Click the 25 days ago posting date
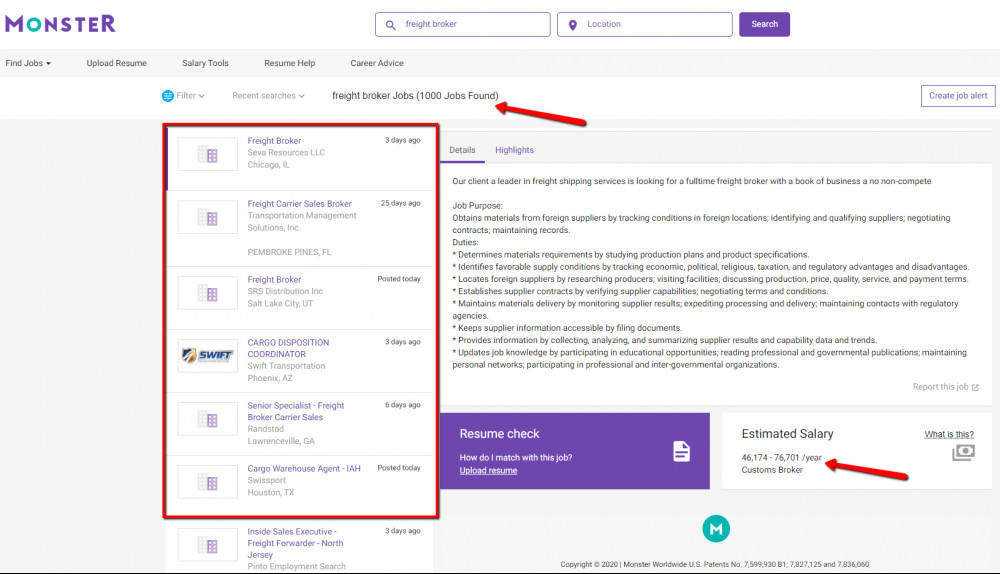Viewport: 1000px width, 574px height. point(401,203)
